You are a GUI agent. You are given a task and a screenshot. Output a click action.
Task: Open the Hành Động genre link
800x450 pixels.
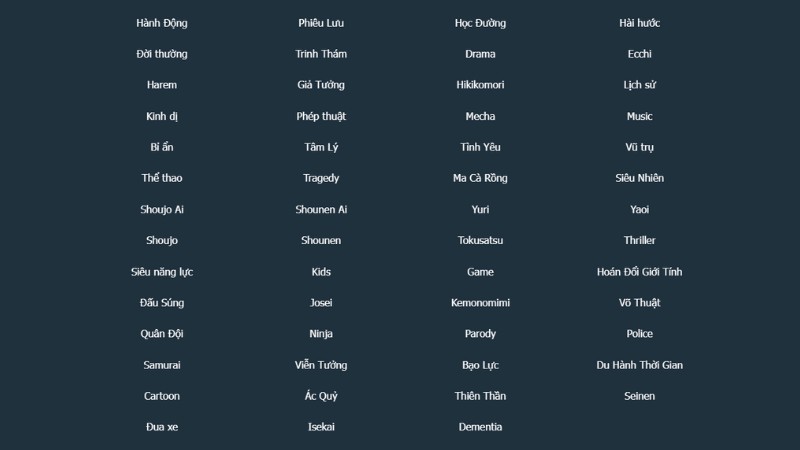click(x=162, y=23)
